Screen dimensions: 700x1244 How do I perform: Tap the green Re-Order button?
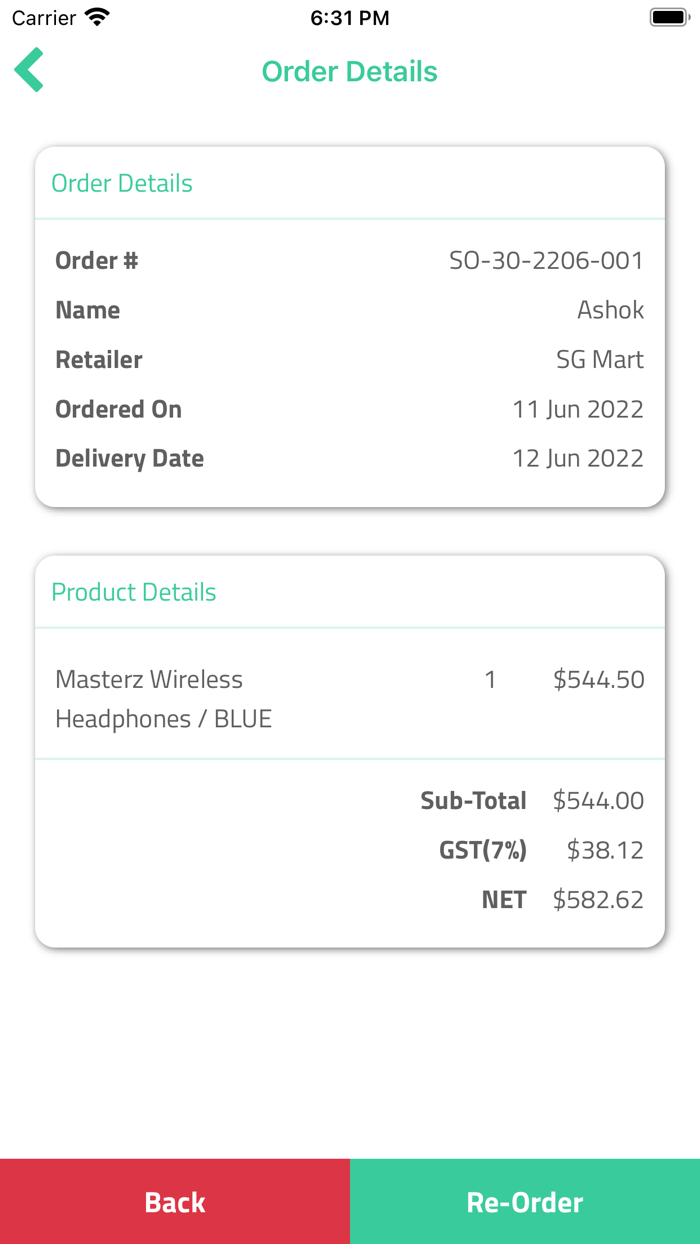point(525,1201)
